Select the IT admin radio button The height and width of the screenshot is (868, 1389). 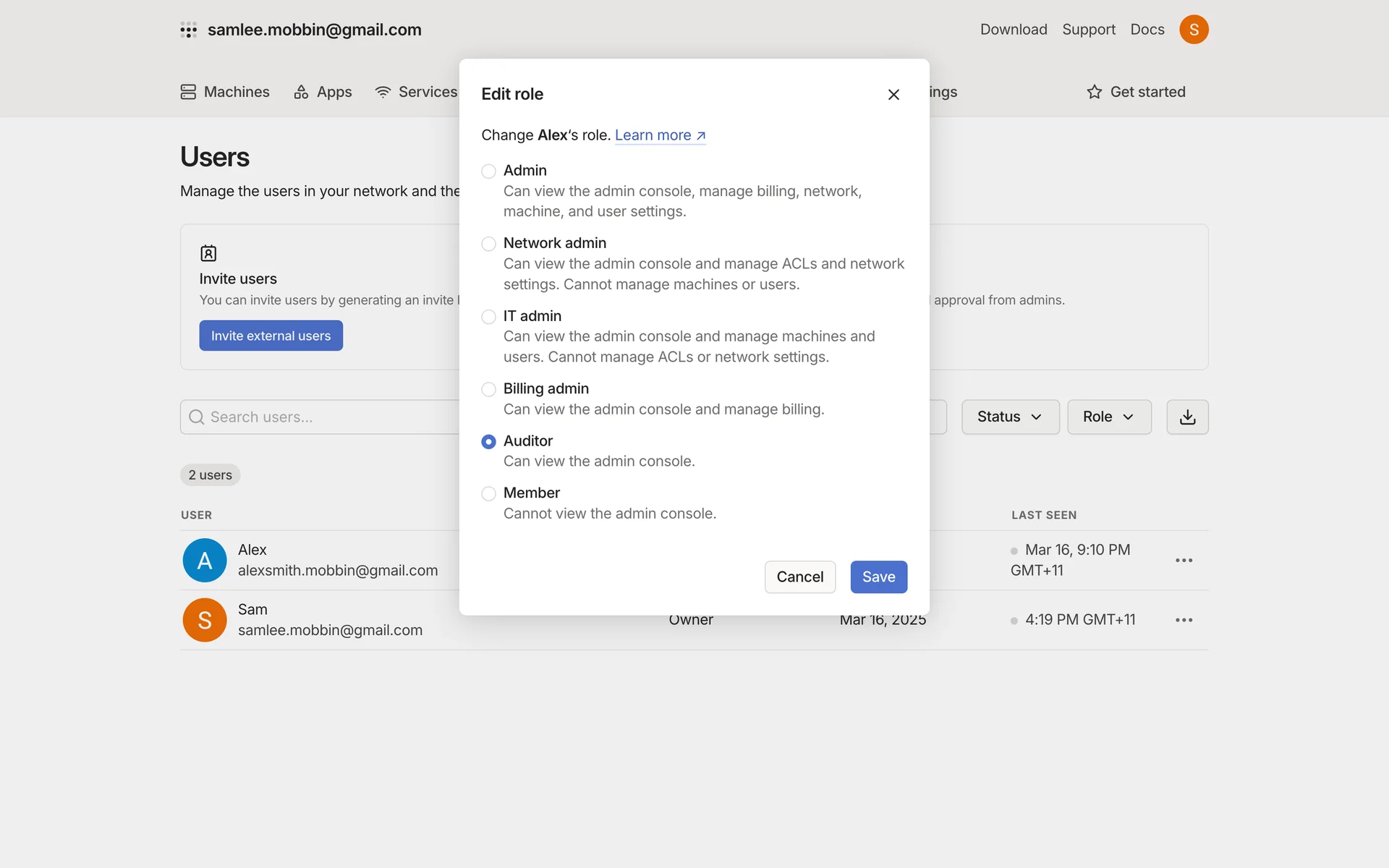click(x=489, y=317)
